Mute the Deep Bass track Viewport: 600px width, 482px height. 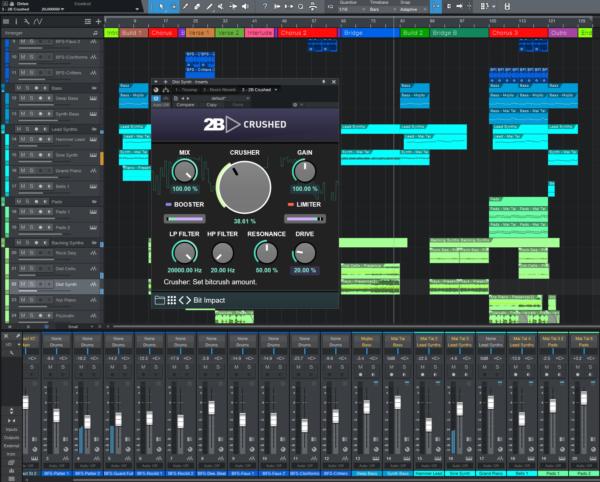tap(23, 98)
